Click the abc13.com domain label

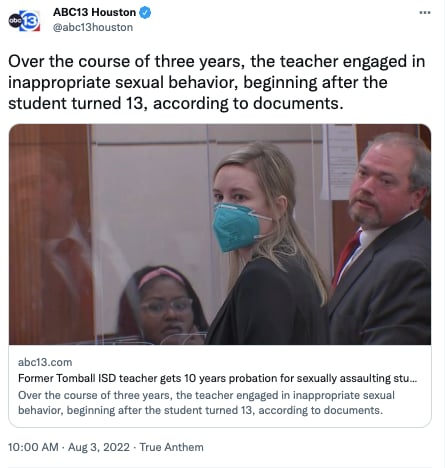coord(45,362)
